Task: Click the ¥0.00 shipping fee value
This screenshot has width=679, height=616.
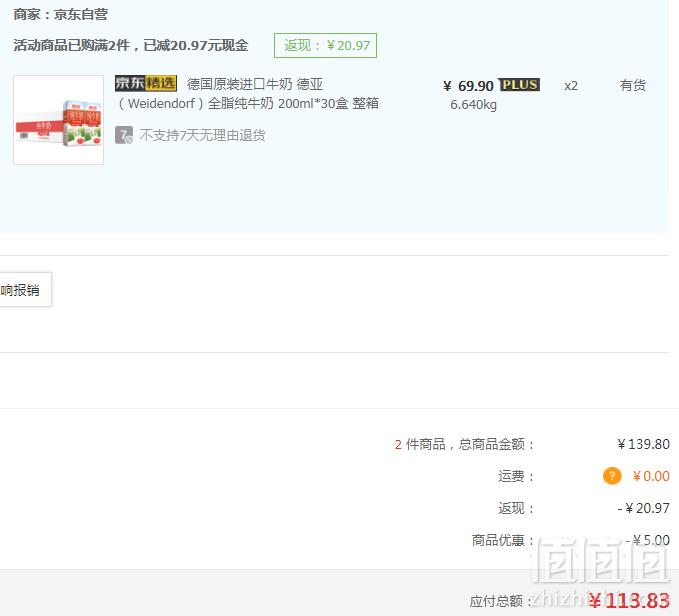Action: coord(651,476)
